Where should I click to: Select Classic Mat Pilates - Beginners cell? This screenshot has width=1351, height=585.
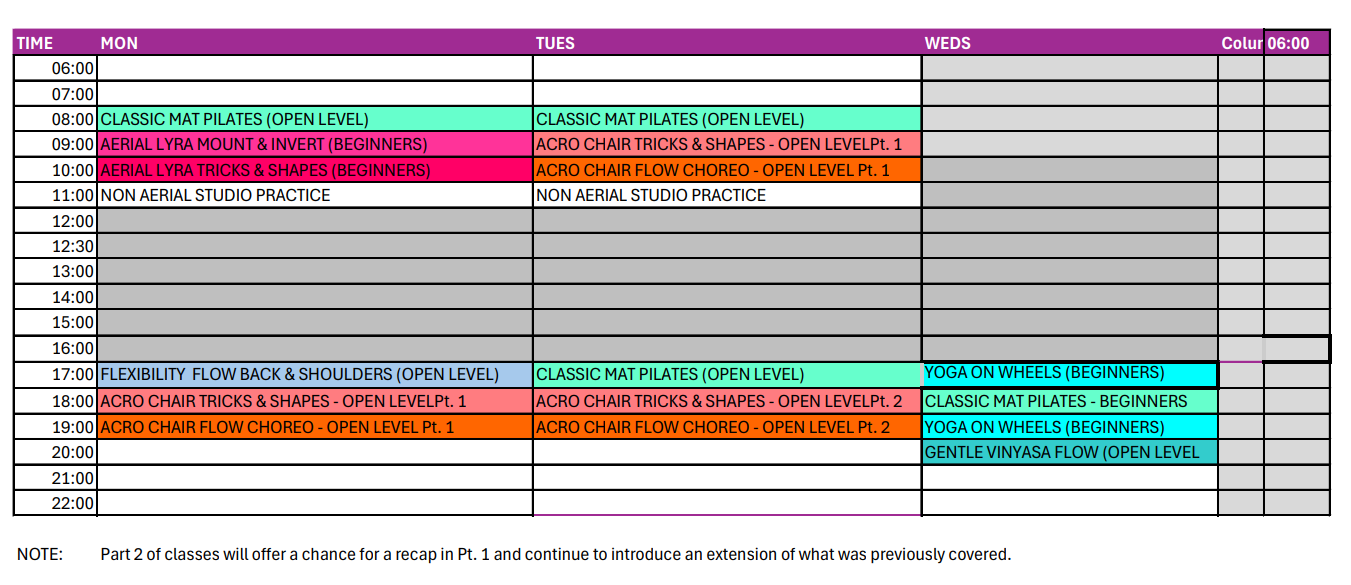1070,401
